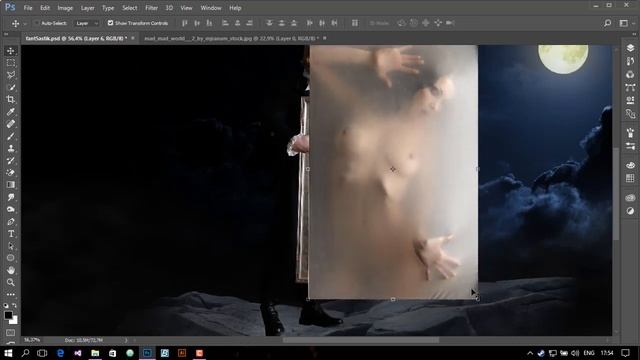Open the Adjustments panel icon
This screenshot has width=640, height=360.
click(630, 211)
